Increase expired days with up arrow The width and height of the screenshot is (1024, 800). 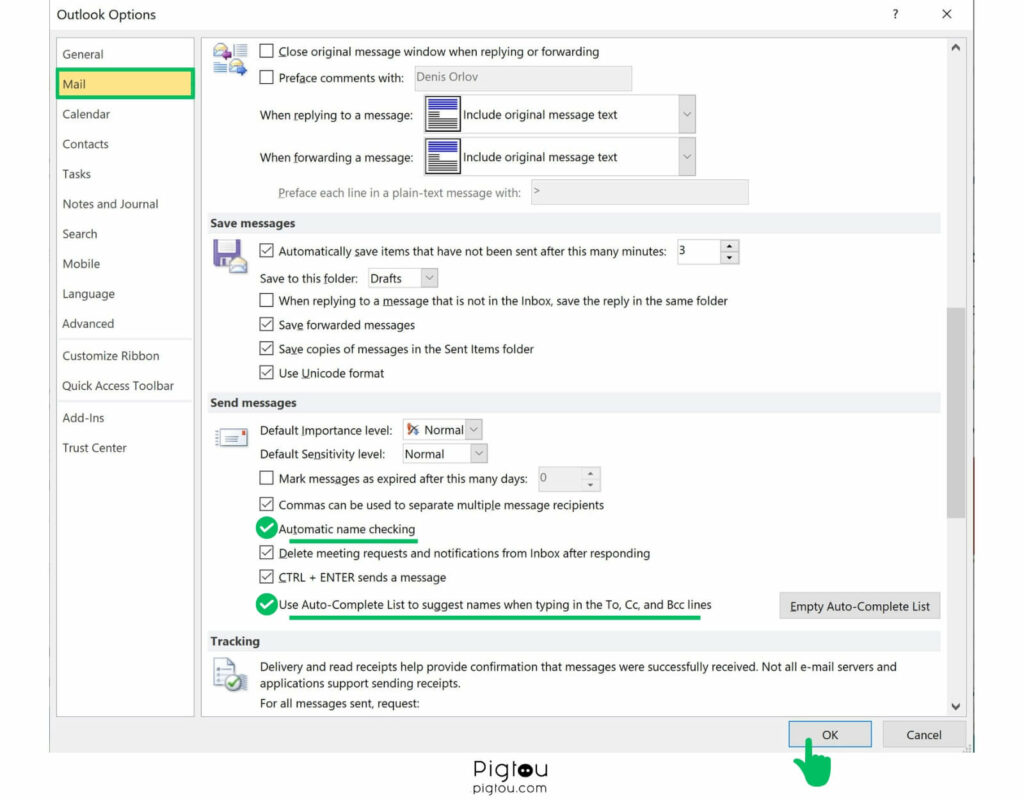[x=590, y=473]
